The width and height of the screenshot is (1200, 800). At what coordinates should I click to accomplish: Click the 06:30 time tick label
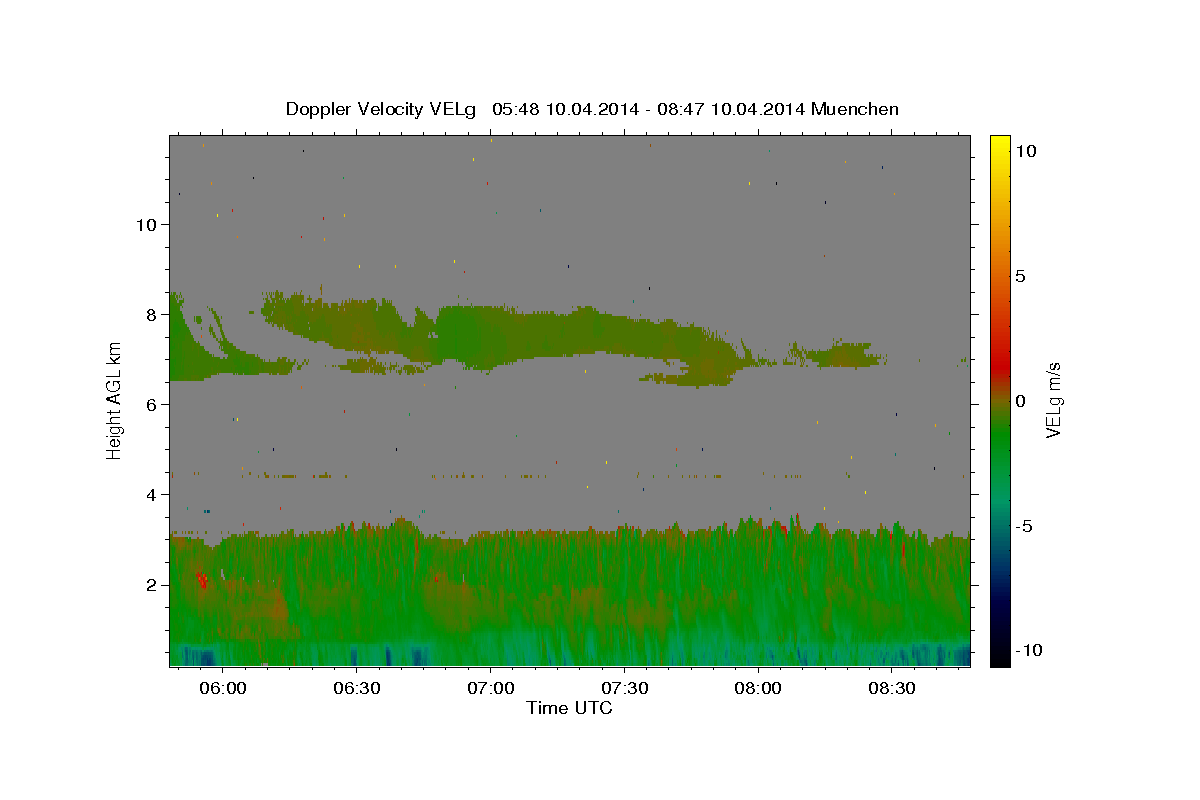[x=356, y=689]
